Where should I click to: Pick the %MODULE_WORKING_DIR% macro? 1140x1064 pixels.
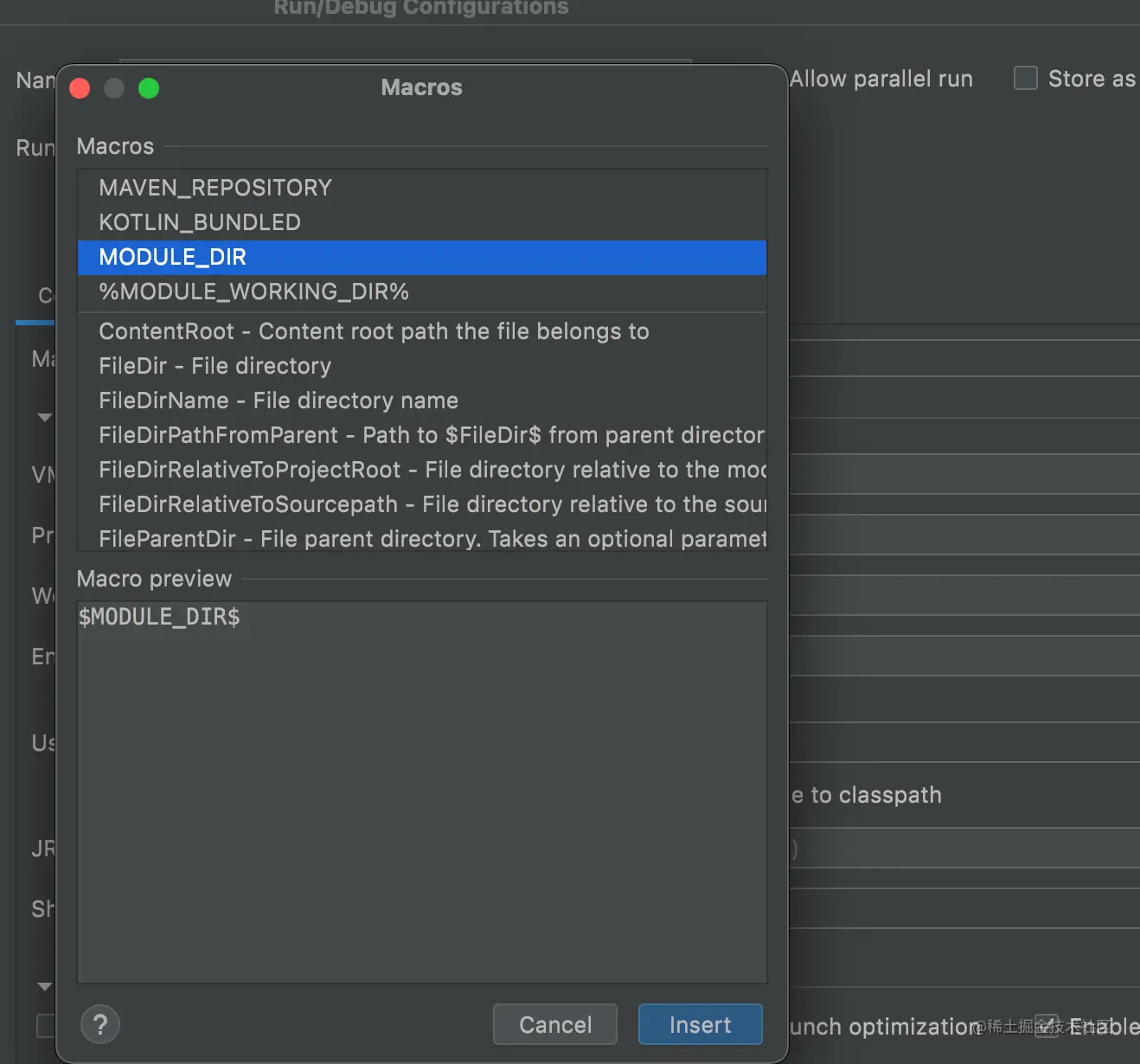[253, 292]
